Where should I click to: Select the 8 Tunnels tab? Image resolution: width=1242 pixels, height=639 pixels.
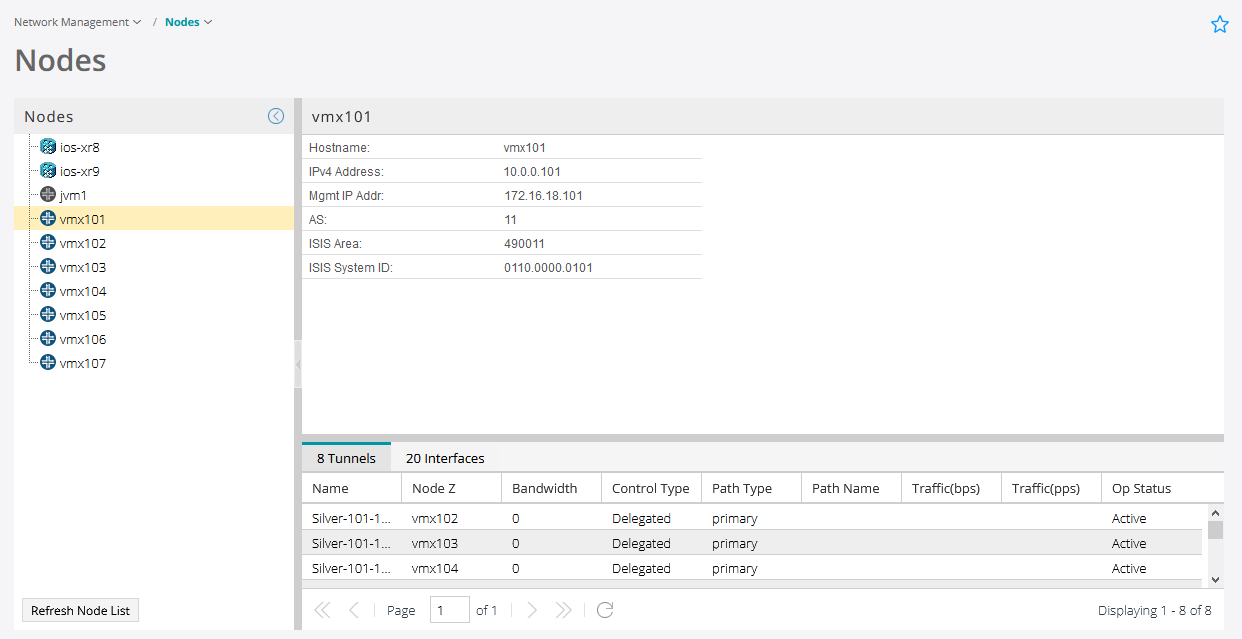pyautogui.click(x=345, y=458)
